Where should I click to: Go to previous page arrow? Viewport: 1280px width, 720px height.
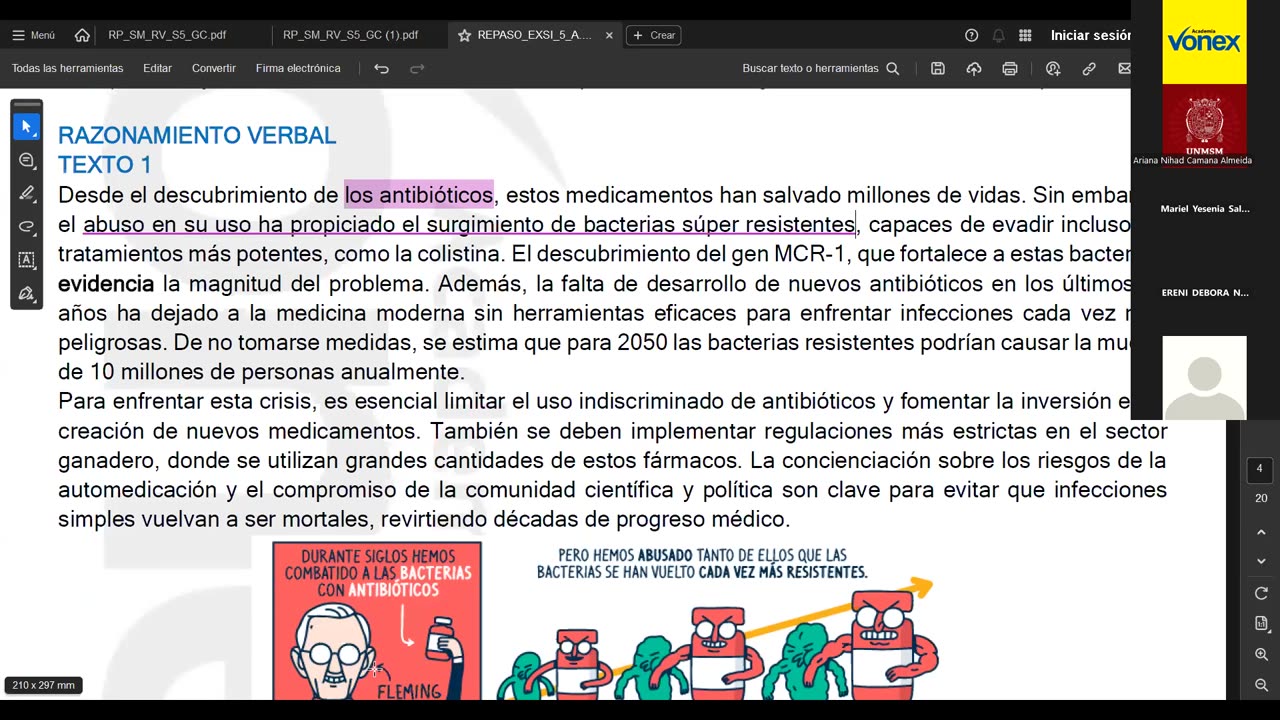click(x=1261, y=532)
